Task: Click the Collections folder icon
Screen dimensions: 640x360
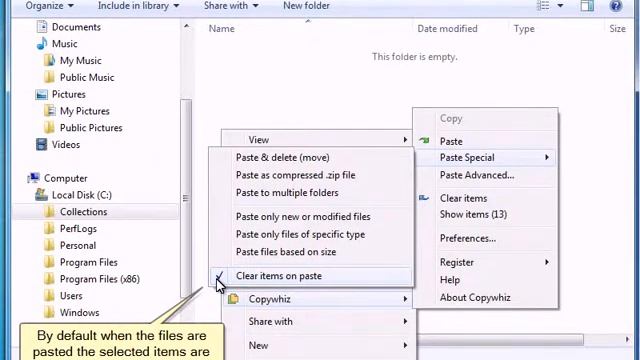Action: coord(49,211)
